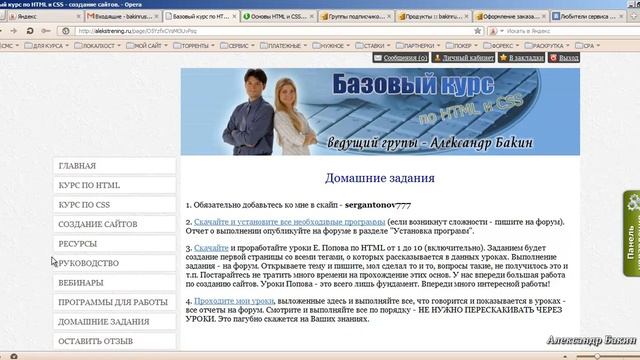Open КУРС ПО CSS menu item

coord(115,205)
